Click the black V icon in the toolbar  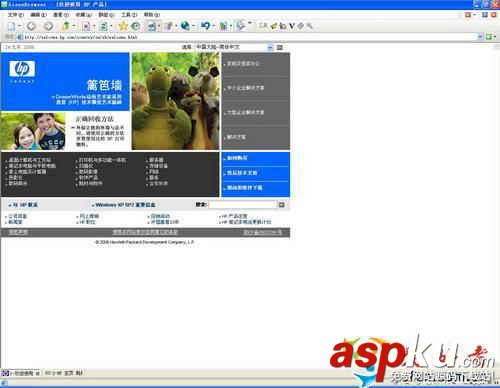coord(291,26)
